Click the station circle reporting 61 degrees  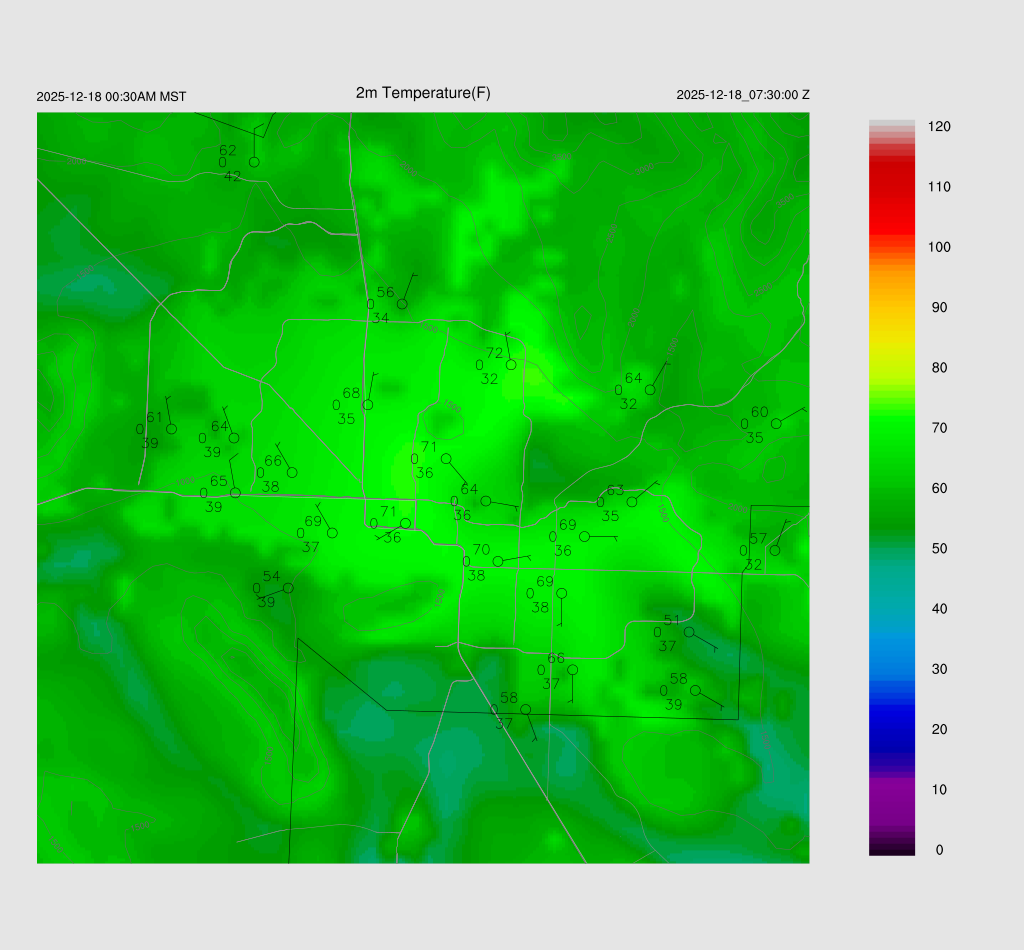(171, 429)
